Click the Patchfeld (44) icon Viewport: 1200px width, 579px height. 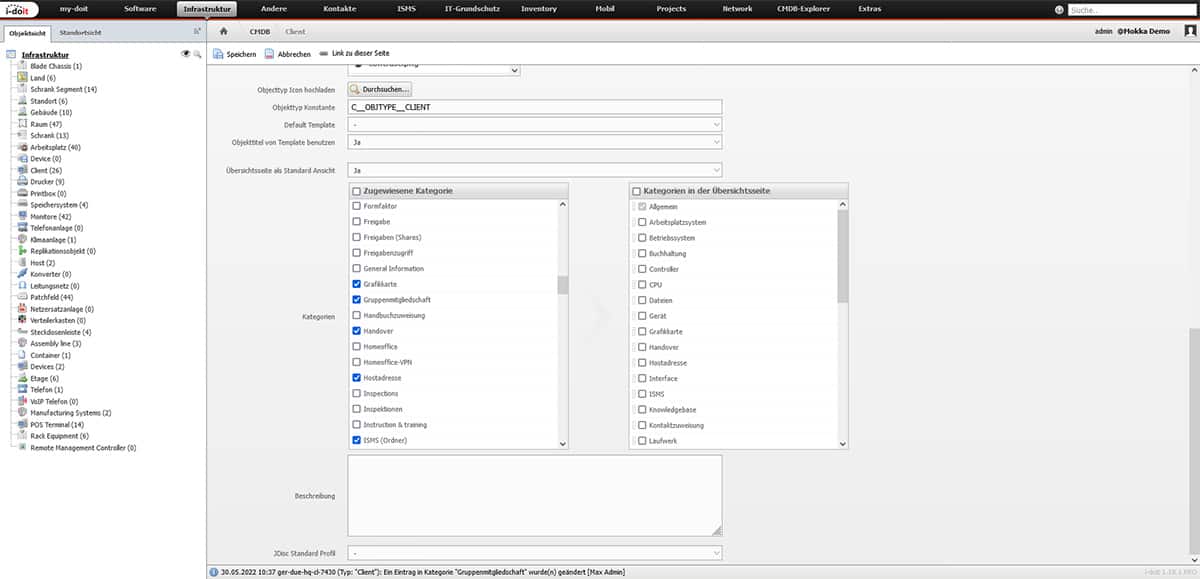[23, 298]
